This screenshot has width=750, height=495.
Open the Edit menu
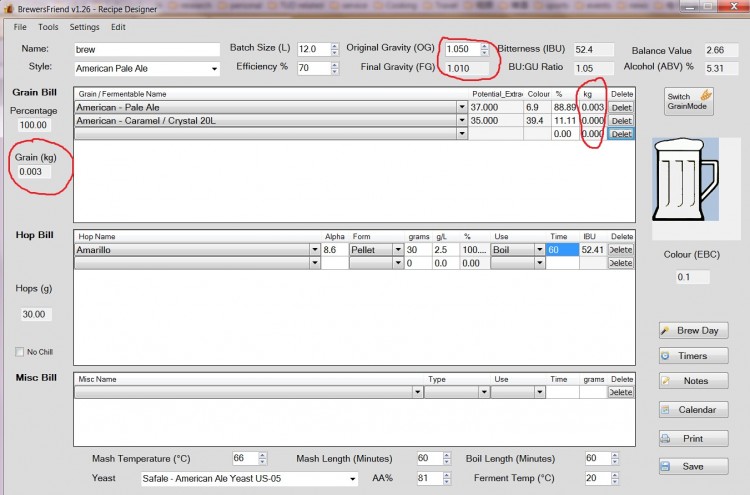coord(118,27)
